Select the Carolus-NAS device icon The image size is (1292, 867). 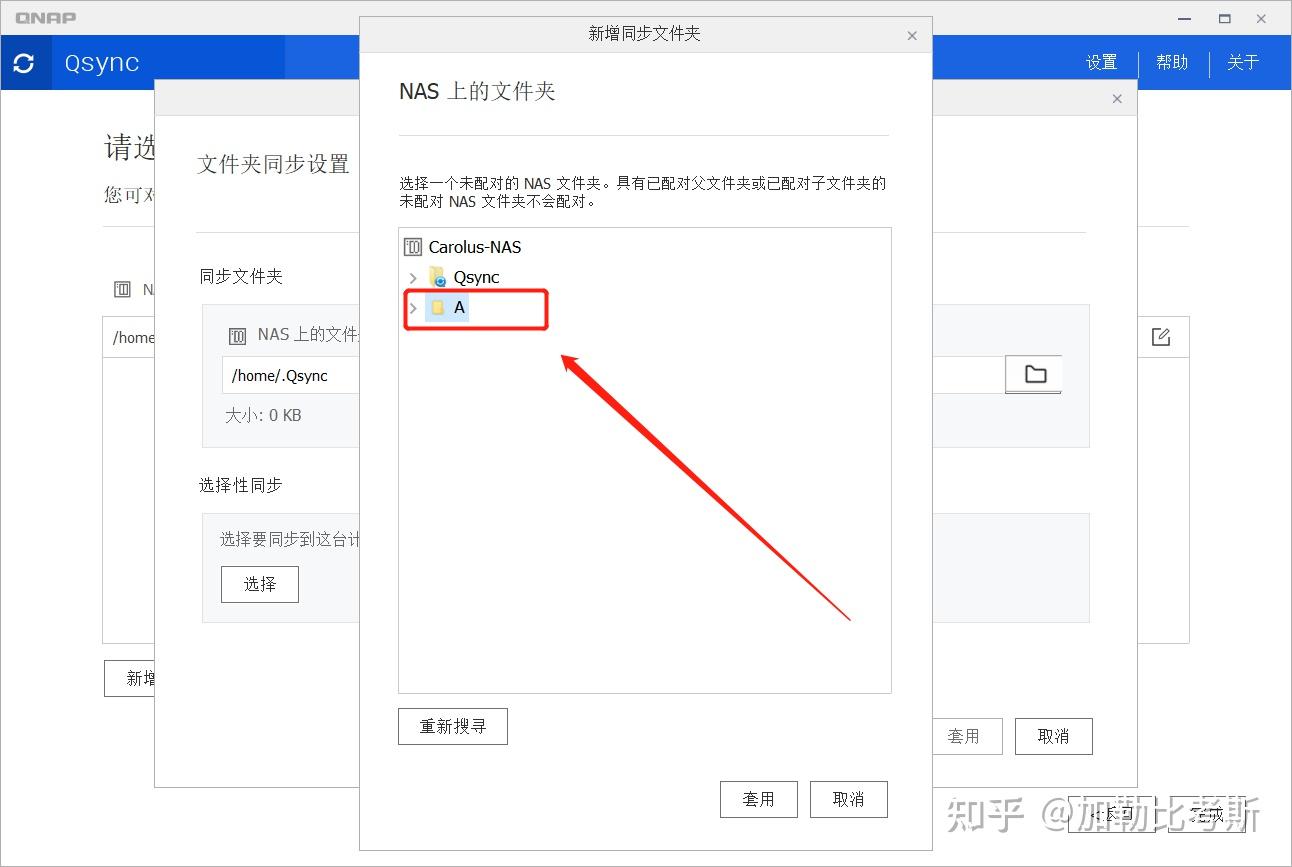pos(412,246)
